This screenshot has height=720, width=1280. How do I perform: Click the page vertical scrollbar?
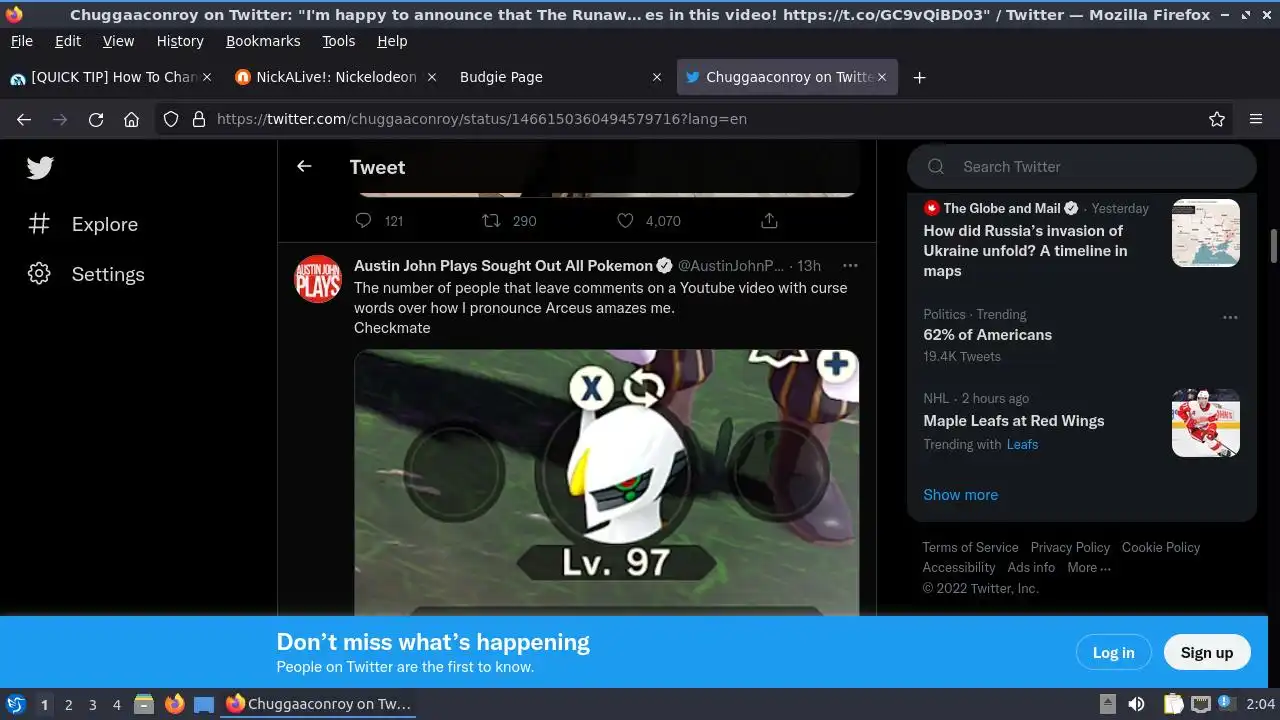(x=1273, y=245)
